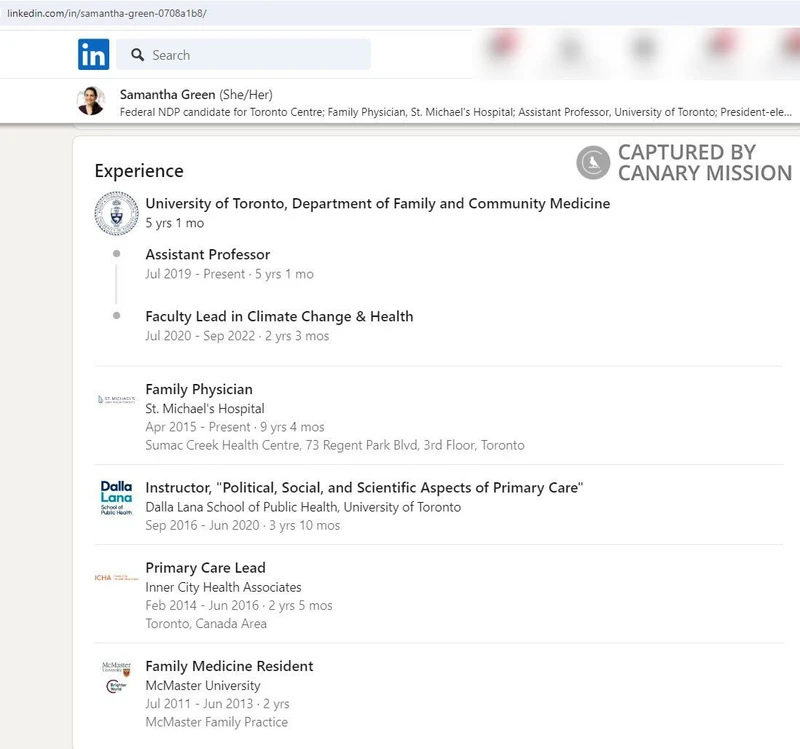The image size is (800, 749).
Task: Click the McMaster Family Practice text
Action: [216, 722]
